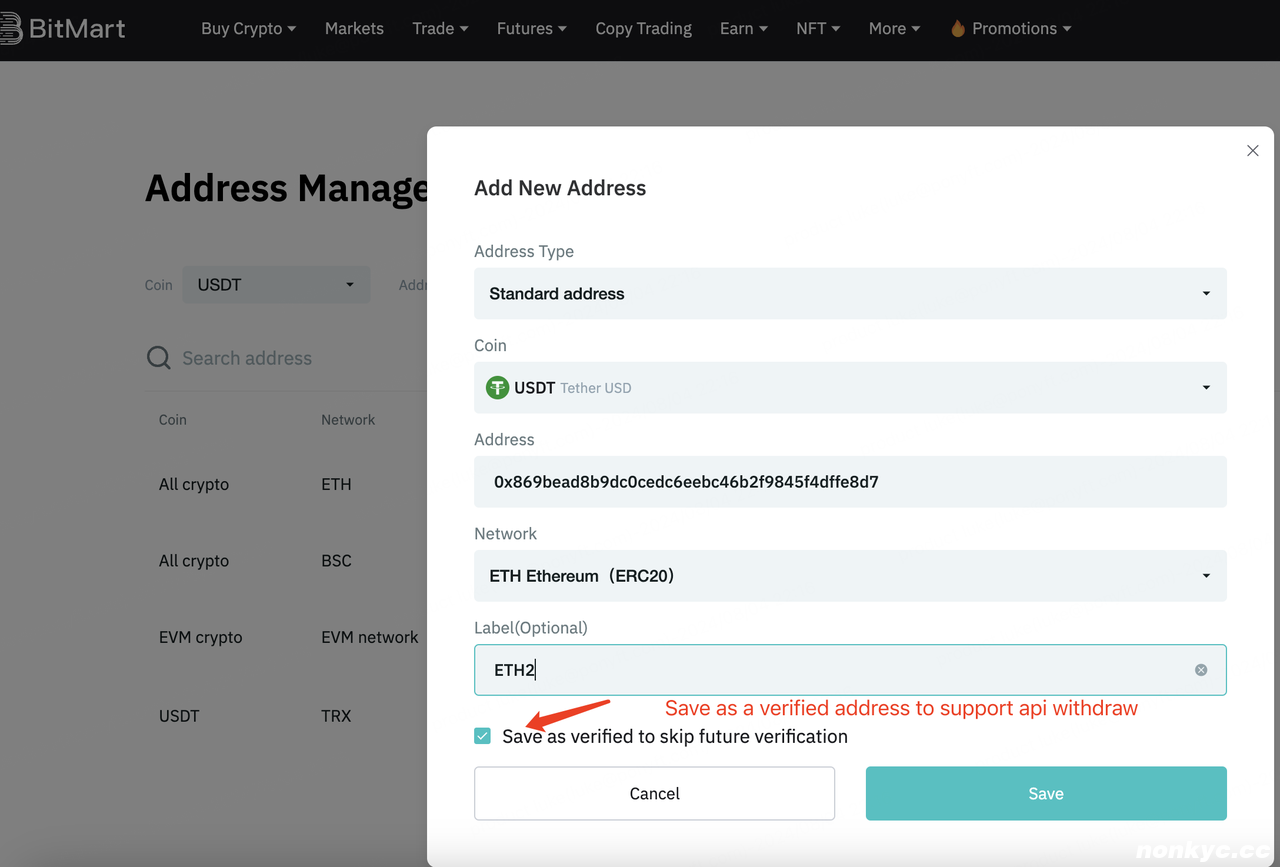
Task: Open the Address Type dropdown
Action: click(x=850, y=294)
